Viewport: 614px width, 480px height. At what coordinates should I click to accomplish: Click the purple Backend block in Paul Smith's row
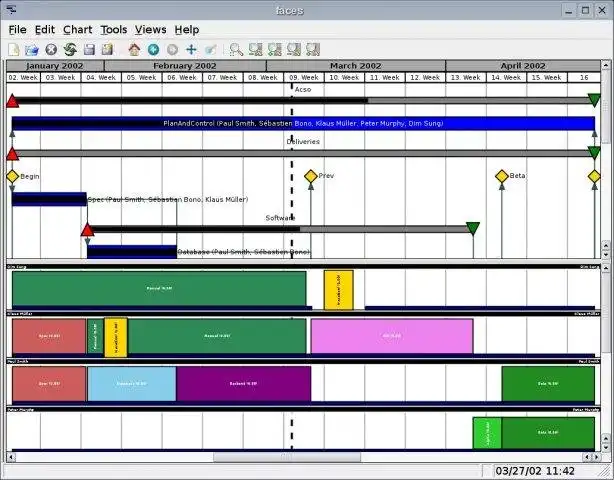[x=244, y=384]
